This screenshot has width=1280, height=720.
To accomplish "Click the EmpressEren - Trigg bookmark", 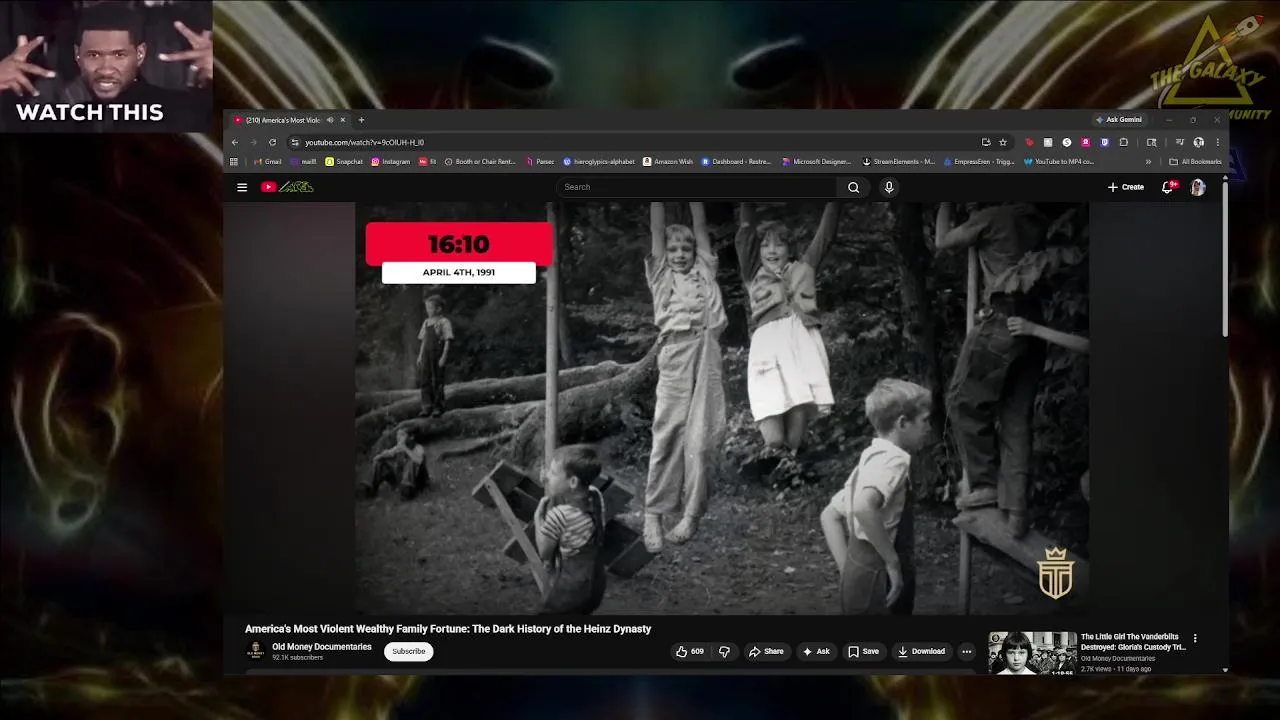I will [979, 161].
